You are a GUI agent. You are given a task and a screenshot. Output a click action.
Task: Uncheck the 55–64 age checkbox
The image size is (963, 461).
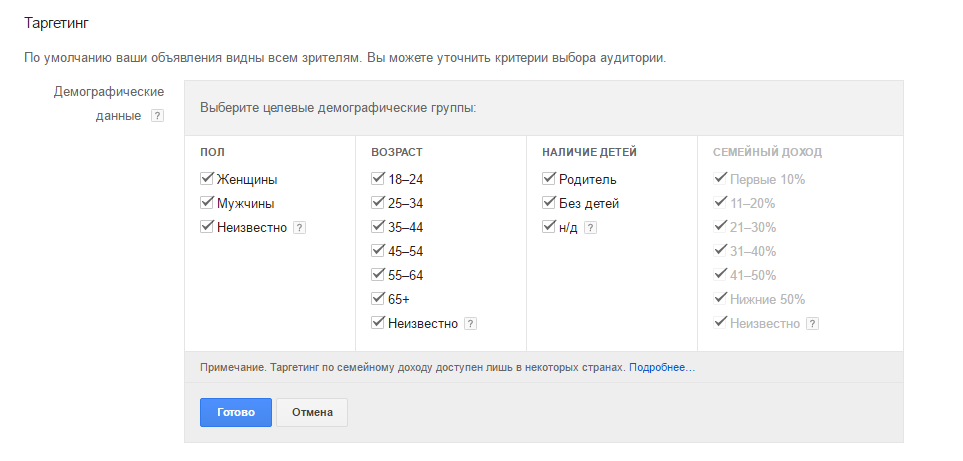click(378, 275)
